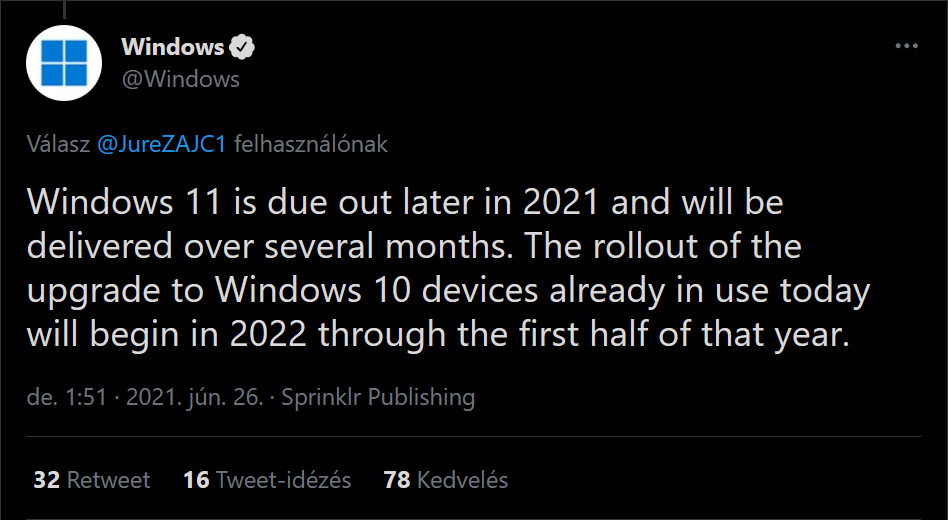
Task: Open the Sprinklr Publishing source link
Action: pyautogui.click(x=378, y=397)
